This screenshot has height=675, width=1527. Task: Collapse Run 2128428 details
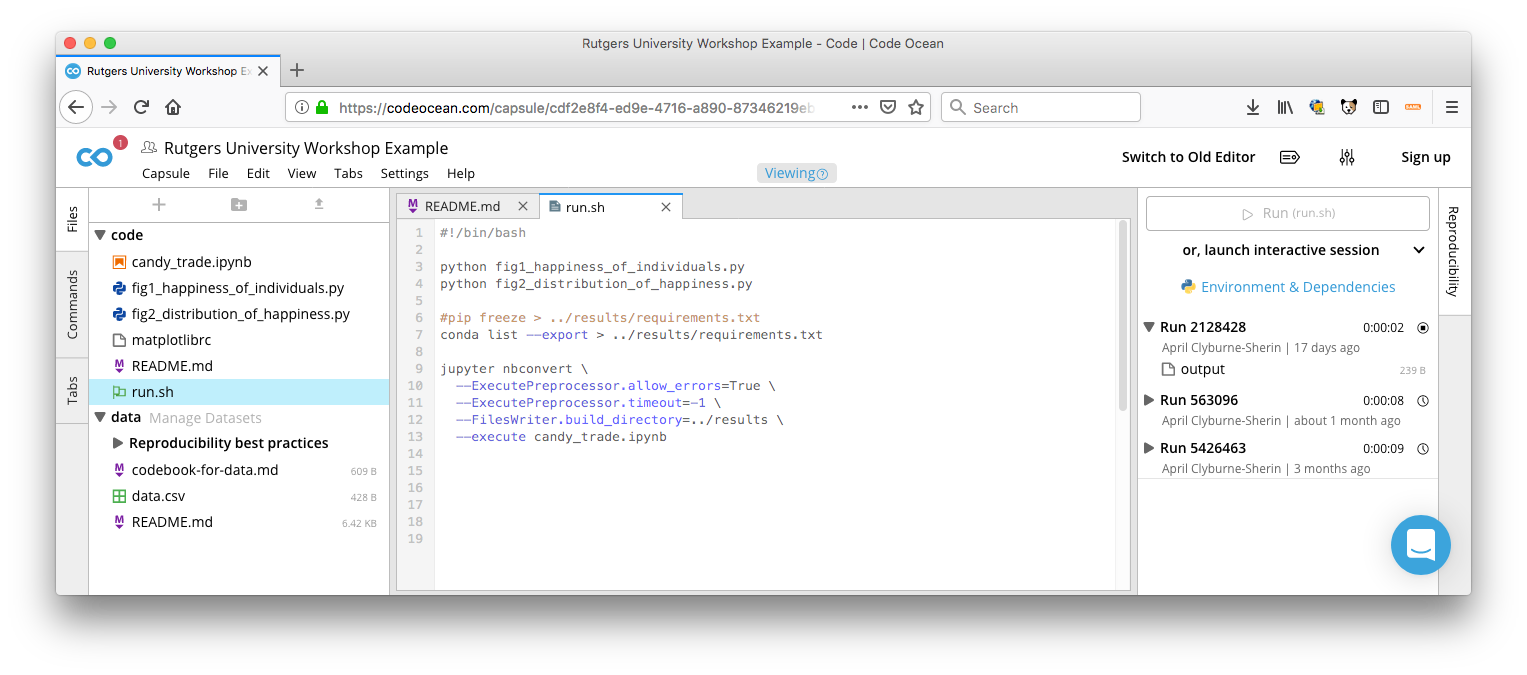1149,327
